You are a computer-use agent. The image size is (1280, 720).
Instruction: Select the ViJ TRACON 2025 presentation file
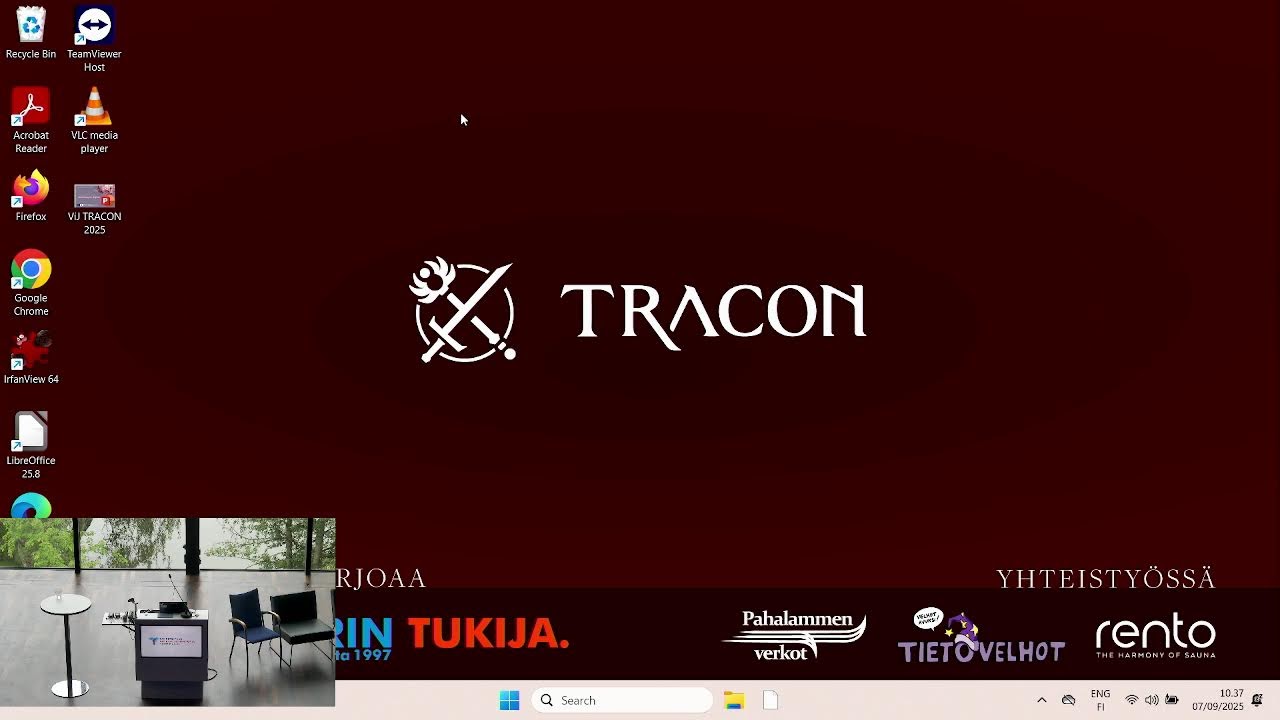[x=94, y=209]
